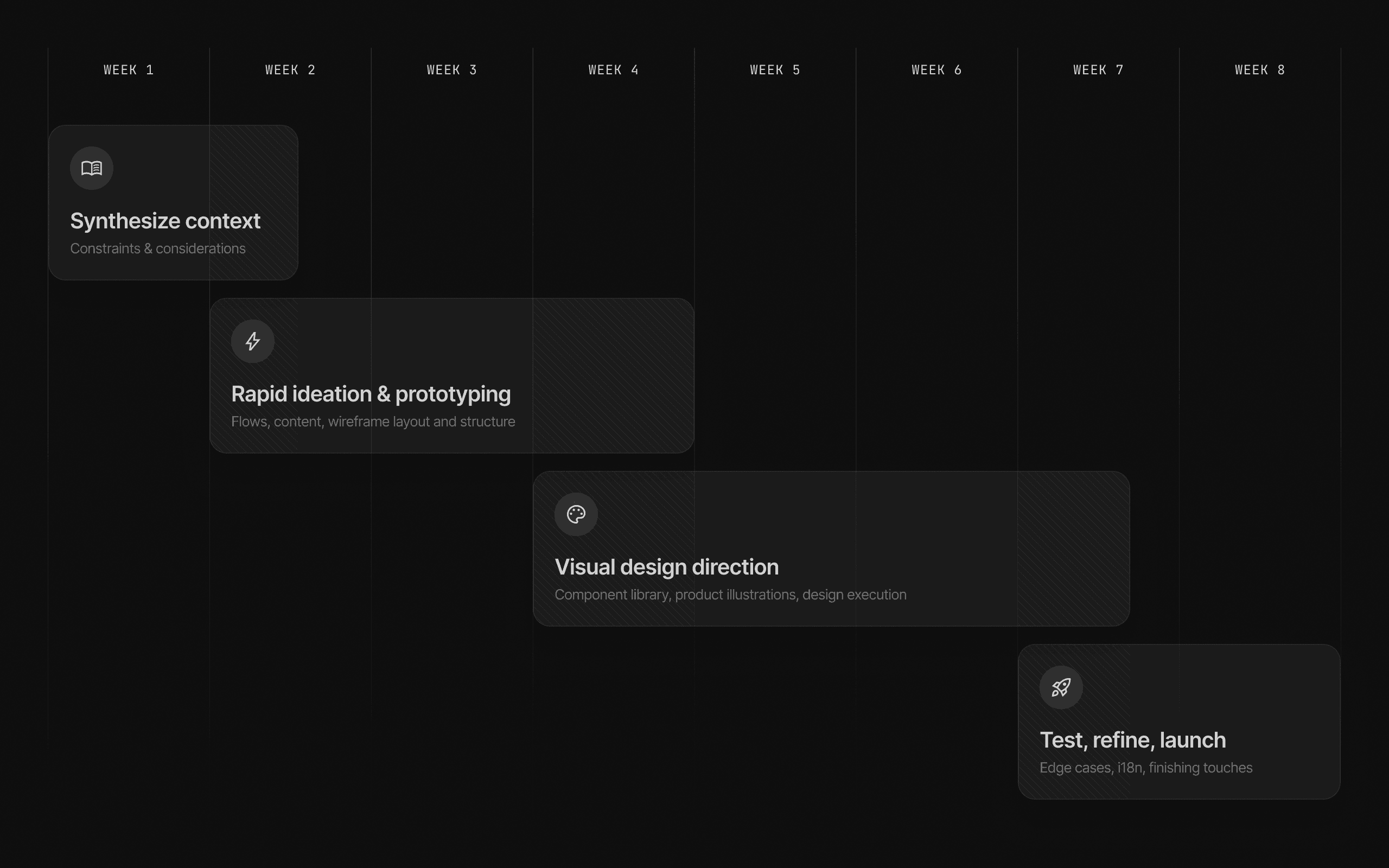Click the lightning bolt icon
Viewport: 1389px width, 868px height.
tap(252, 341)
